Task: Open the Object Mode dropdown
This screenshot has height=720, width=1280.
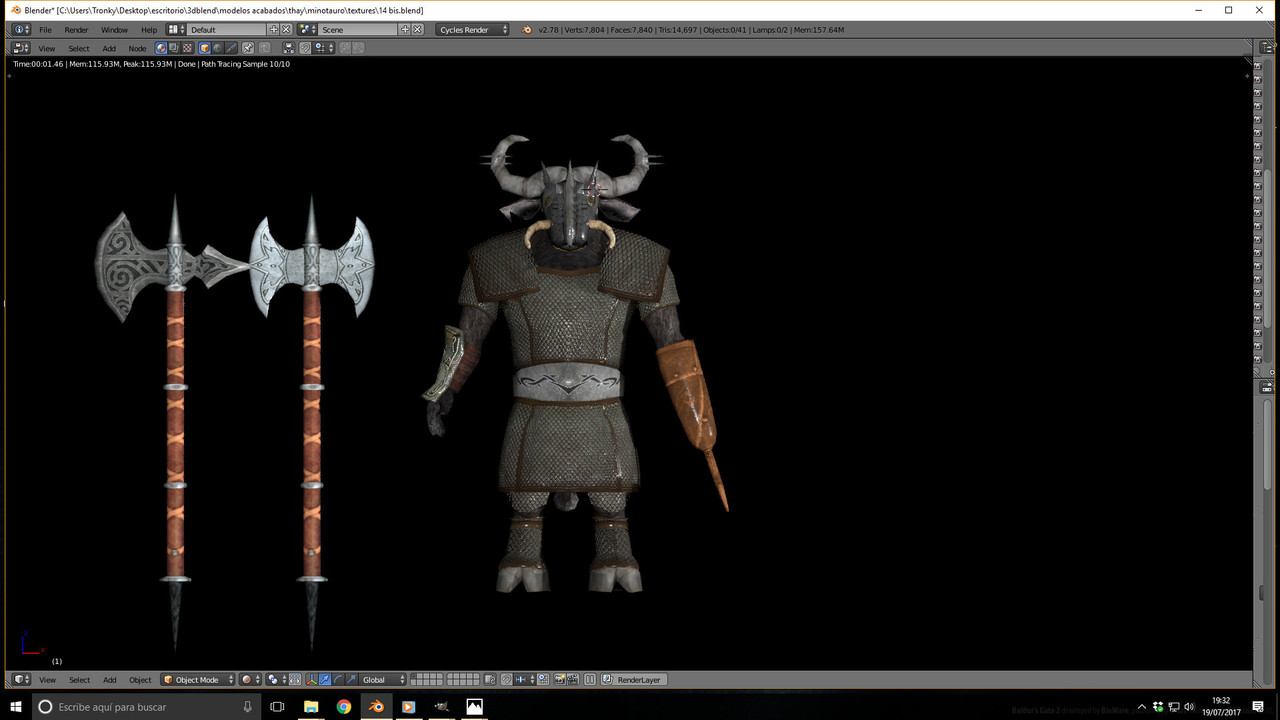Action: pos(198,680)
